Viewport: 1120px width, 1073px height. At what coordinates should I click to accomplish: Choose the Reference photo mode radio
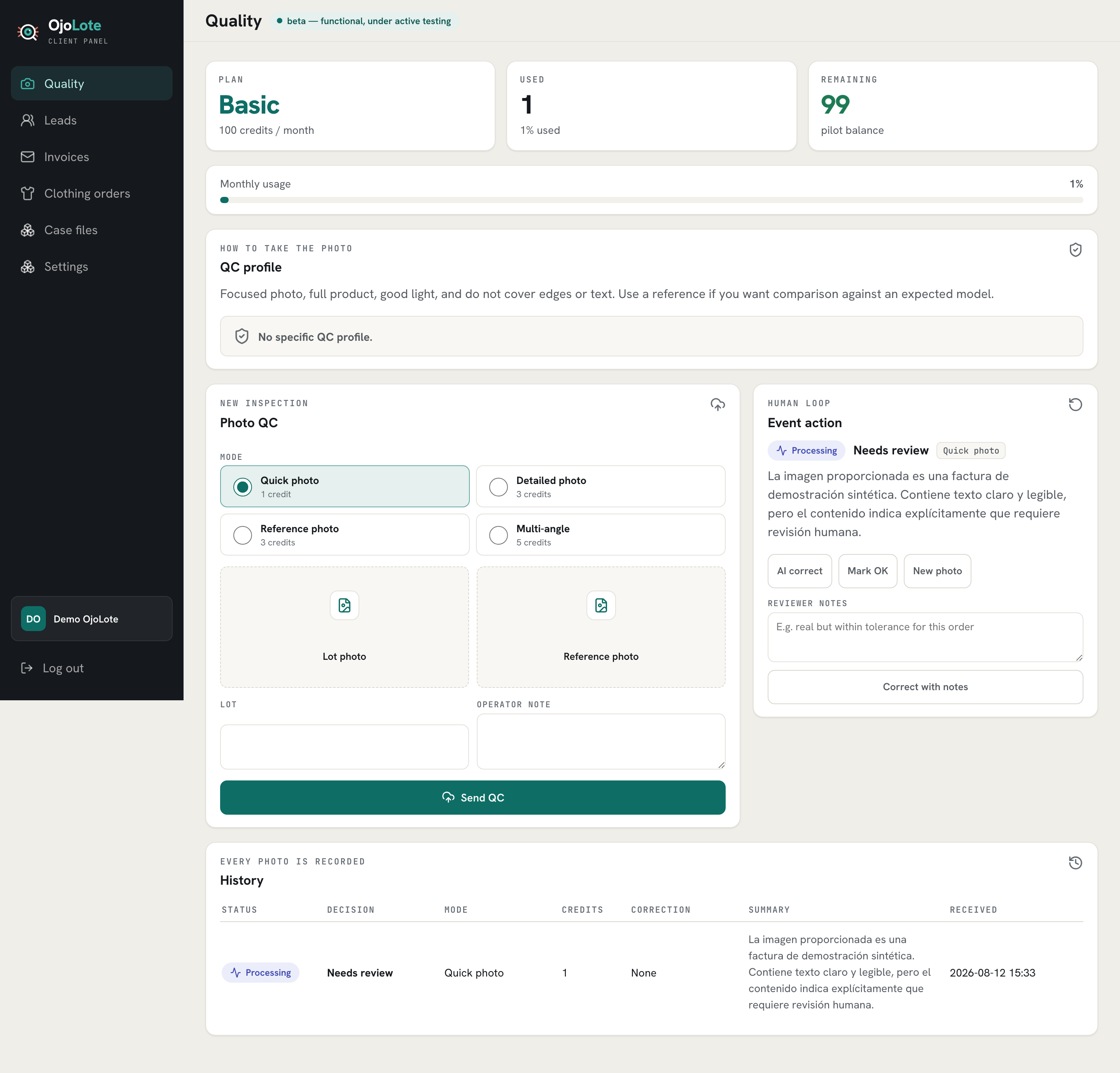click(243, 535)
